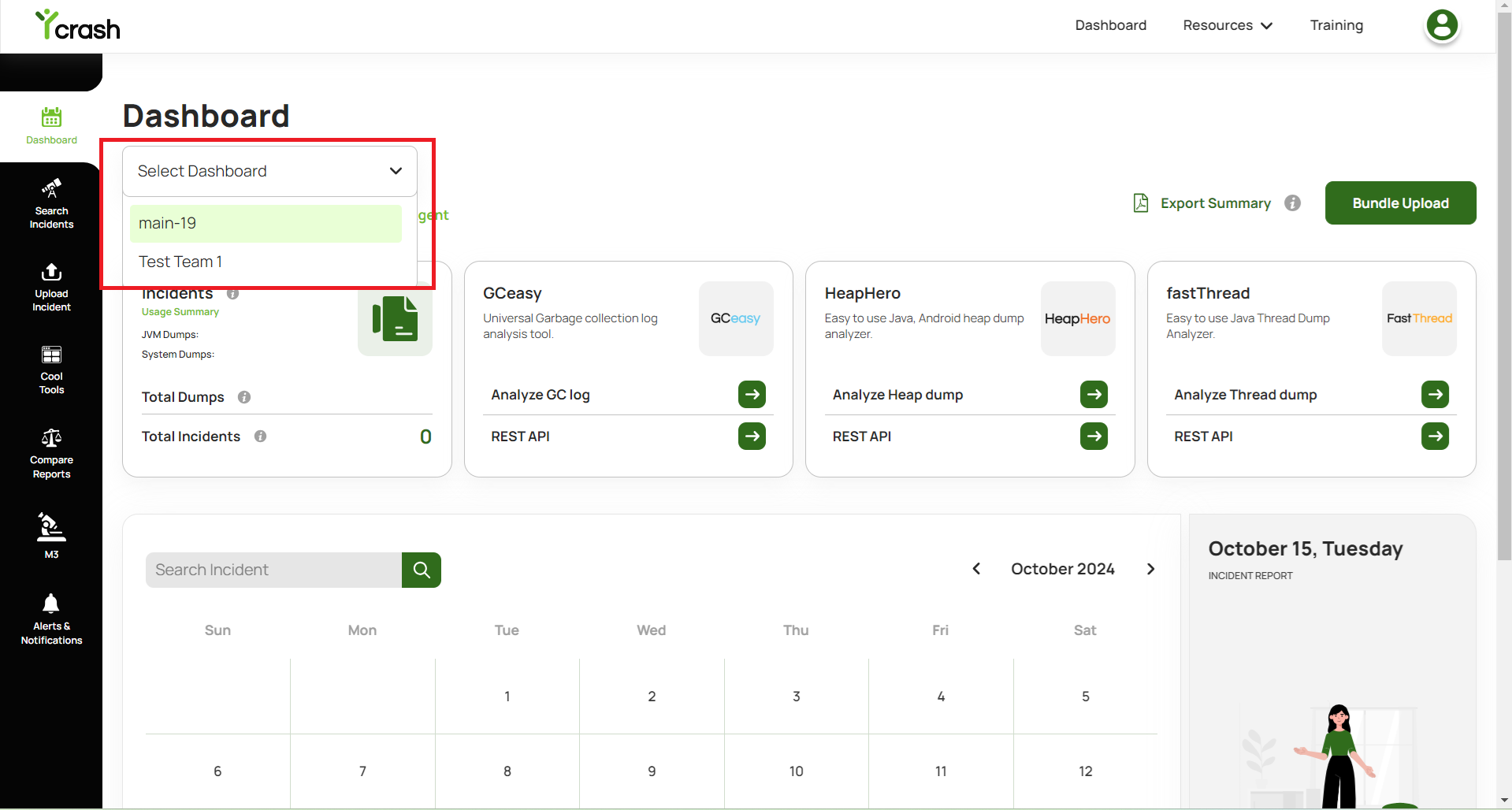
Task: Click Analyze Thread dump text
Action: tap(1245, 395)
